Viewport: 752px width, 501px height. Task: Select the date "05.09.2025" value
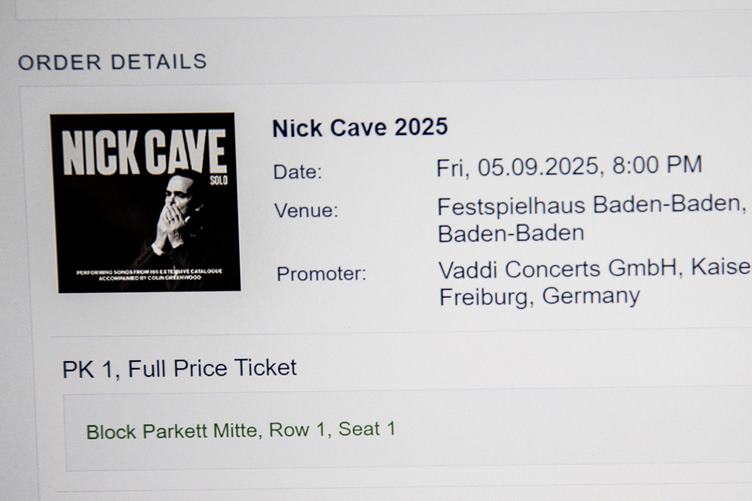pos(538,166)
